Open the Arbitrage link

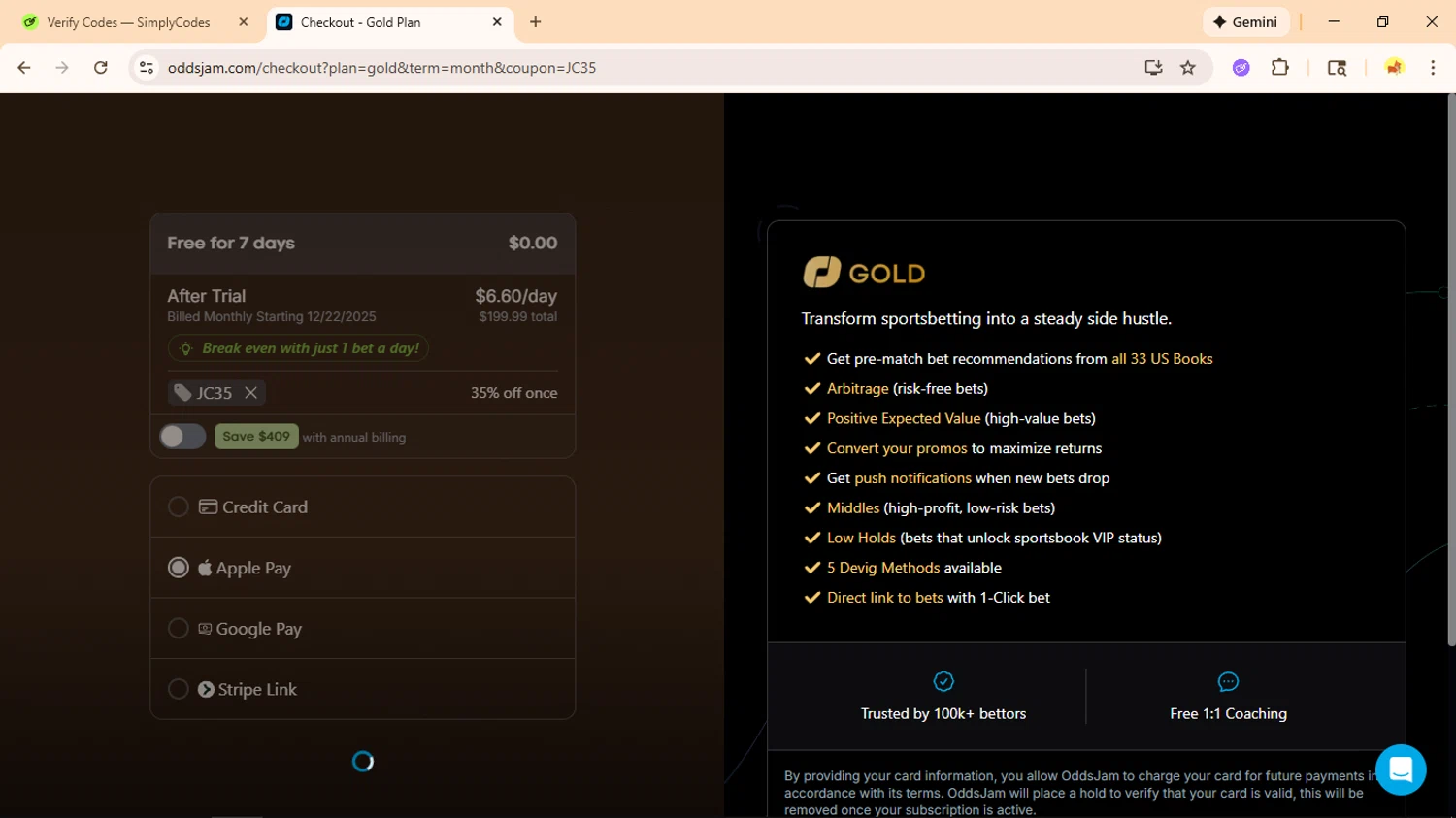tap(857, 389)
